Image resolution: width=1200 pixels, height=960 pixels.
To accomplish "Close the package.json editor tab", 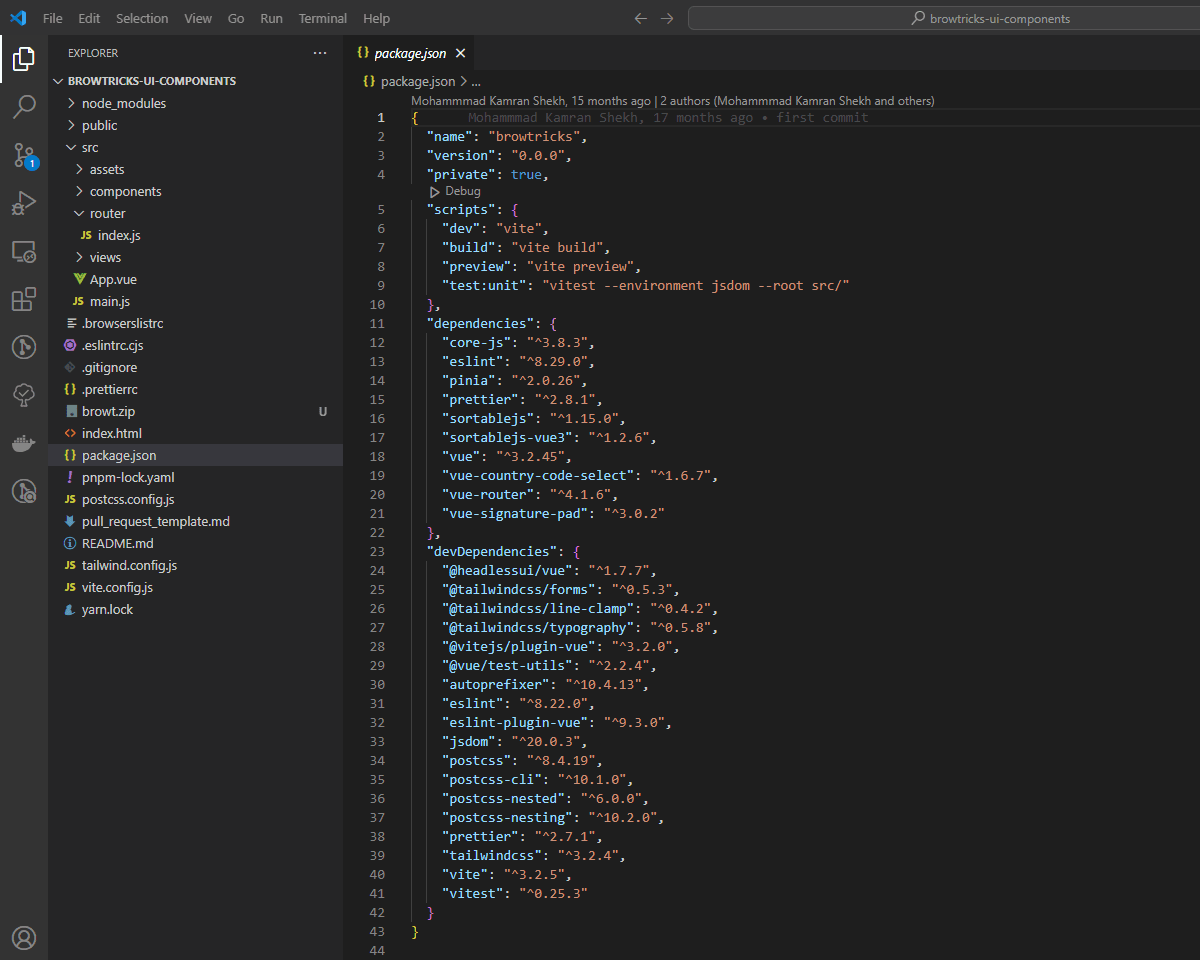I will click(460, 53).
